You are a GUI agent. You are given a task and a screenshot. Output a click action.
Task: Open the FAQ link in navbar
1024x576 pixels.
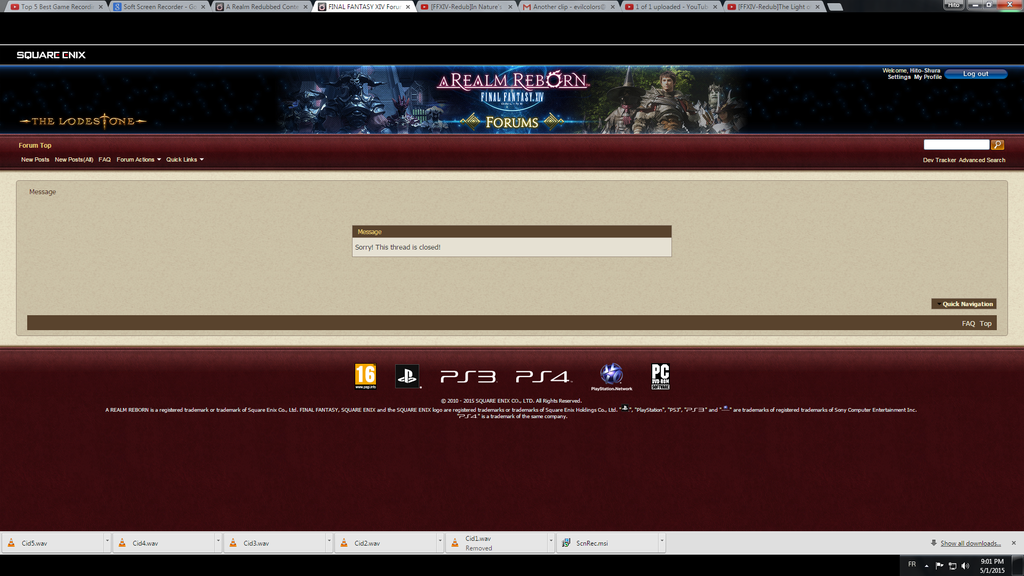click(x=104, y=159)
